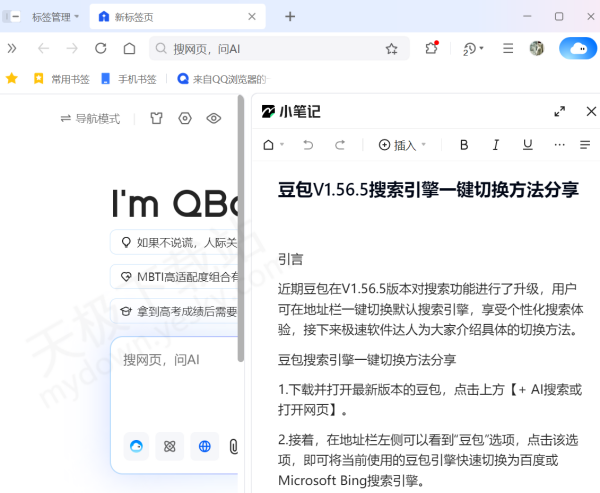The width and height of the screenshot is (600, 493).
Task: Open the skin shirt icon
Action: (156, 118)
